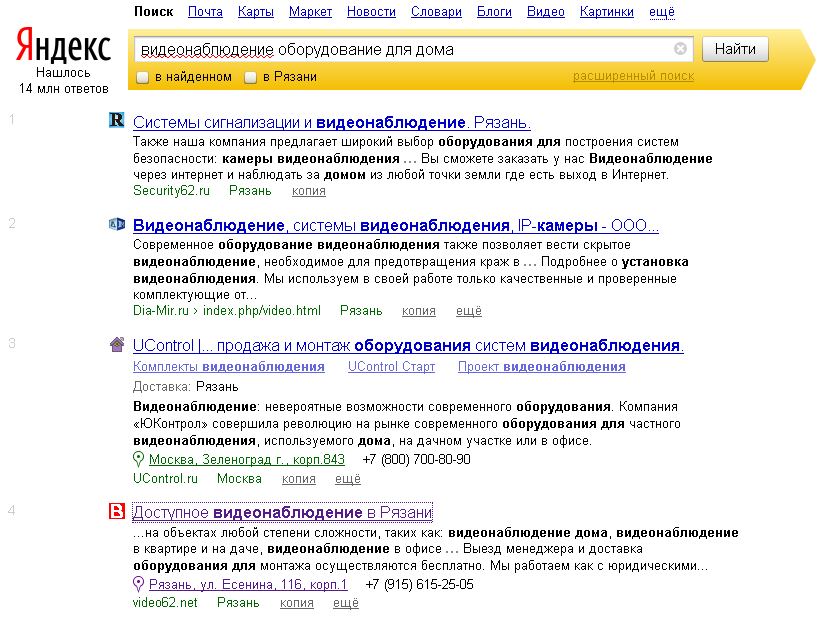The image size is (819, 626).
Task: Click the Dia-Mir.ru result favicon
Action: (x=117, y=224)
